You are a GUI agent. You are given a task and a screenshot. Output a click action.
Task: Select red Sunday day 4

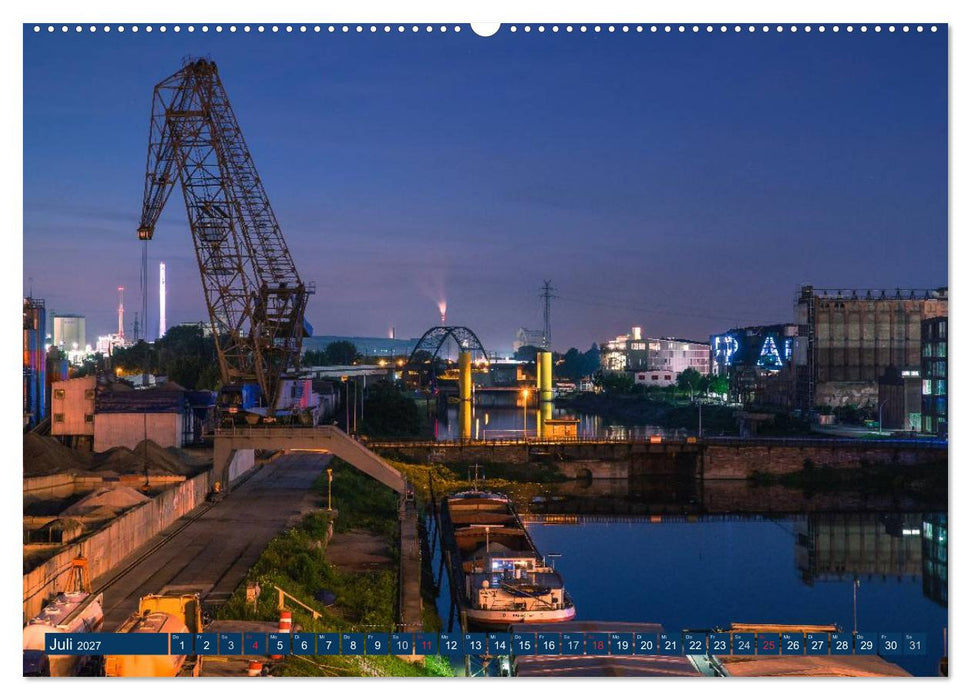click(x=255, y=644)
